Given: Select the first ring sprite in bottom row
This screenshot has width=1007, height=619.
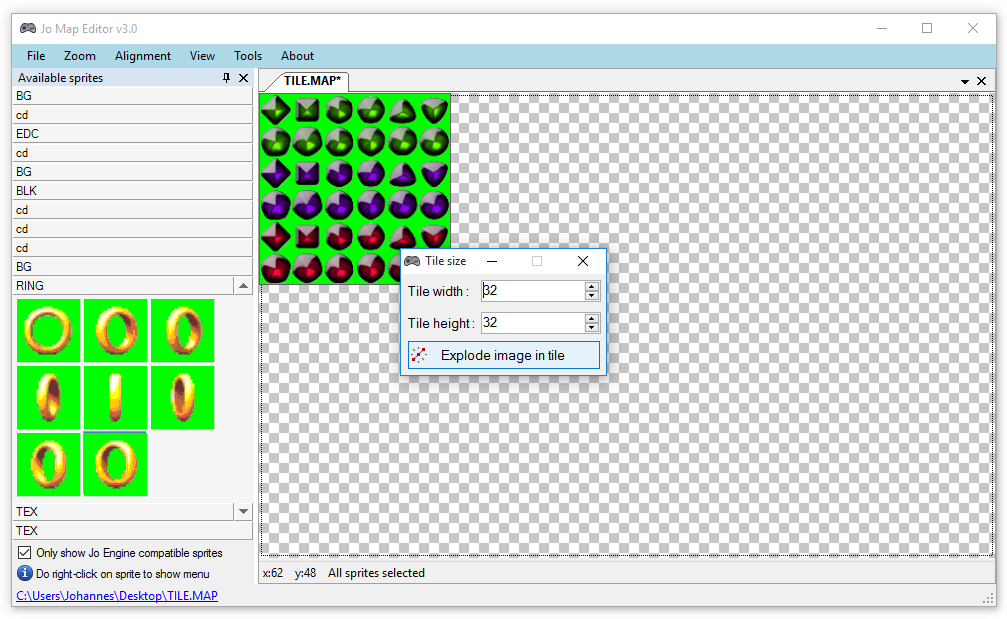Looking at the screenshot, I should tap(48, 464).
